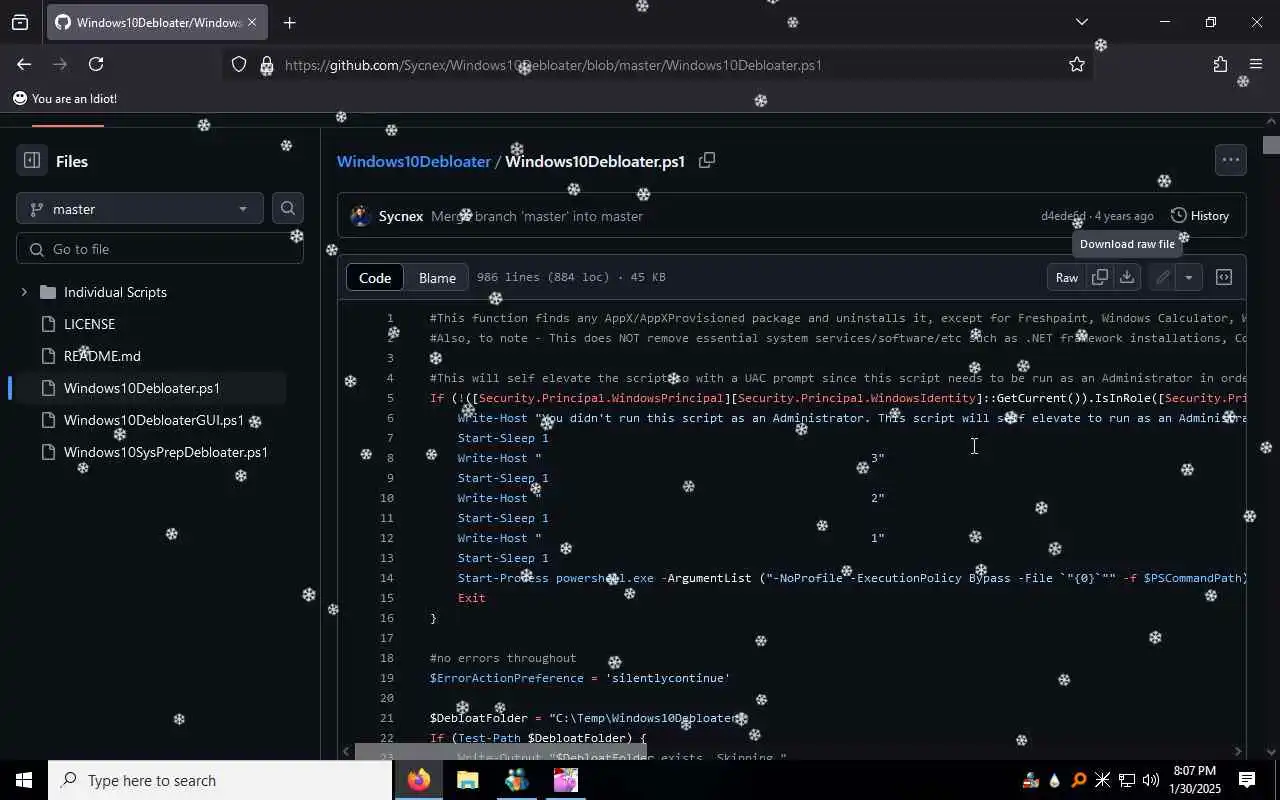Open the list all tabs dropdown
Screen dimensions: 1280x800
tap(1081, 22)
